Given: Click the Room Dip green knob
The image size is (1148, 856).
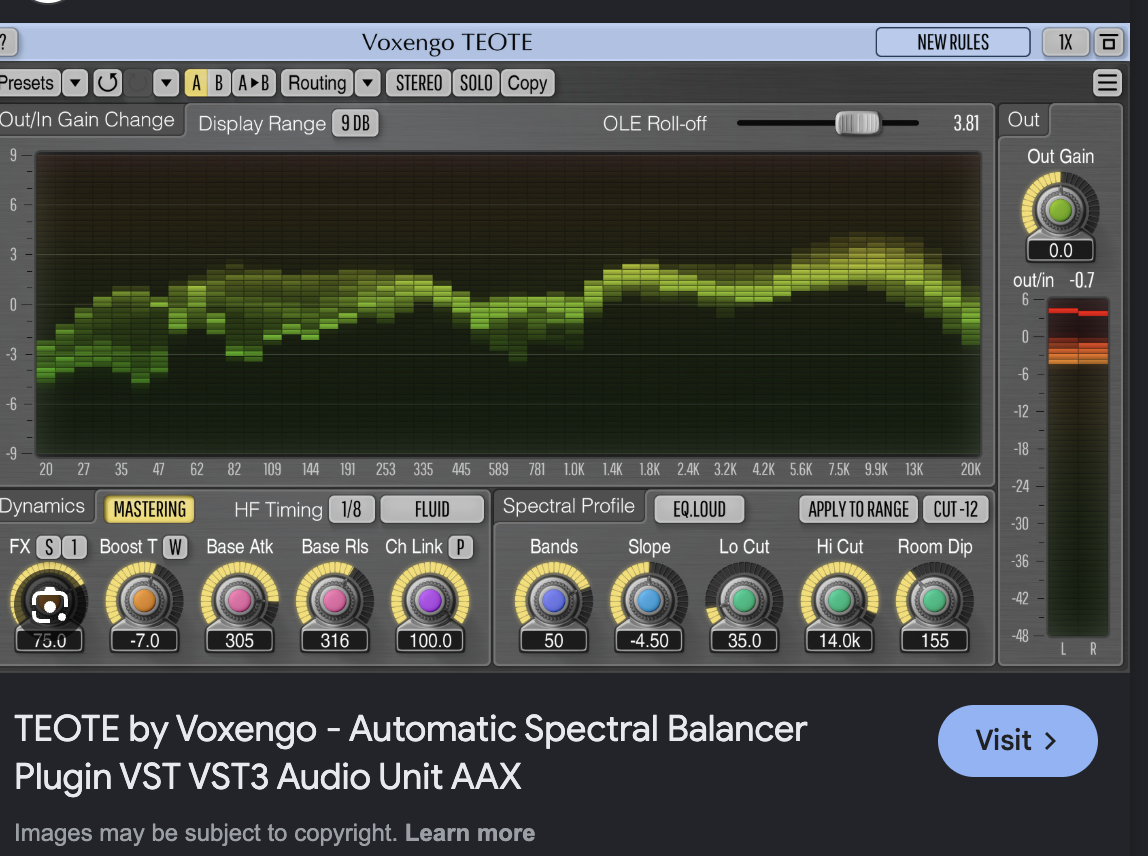Looking at the screenshot, I should pos(934,600).
